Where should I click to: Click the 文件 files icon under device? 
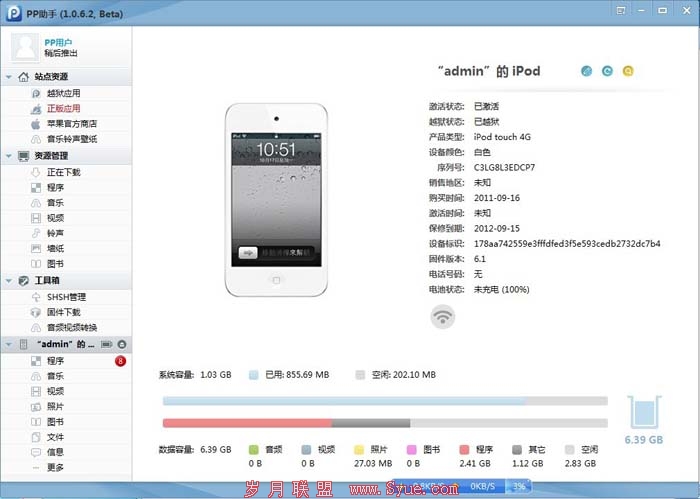(x=36, y=437)
